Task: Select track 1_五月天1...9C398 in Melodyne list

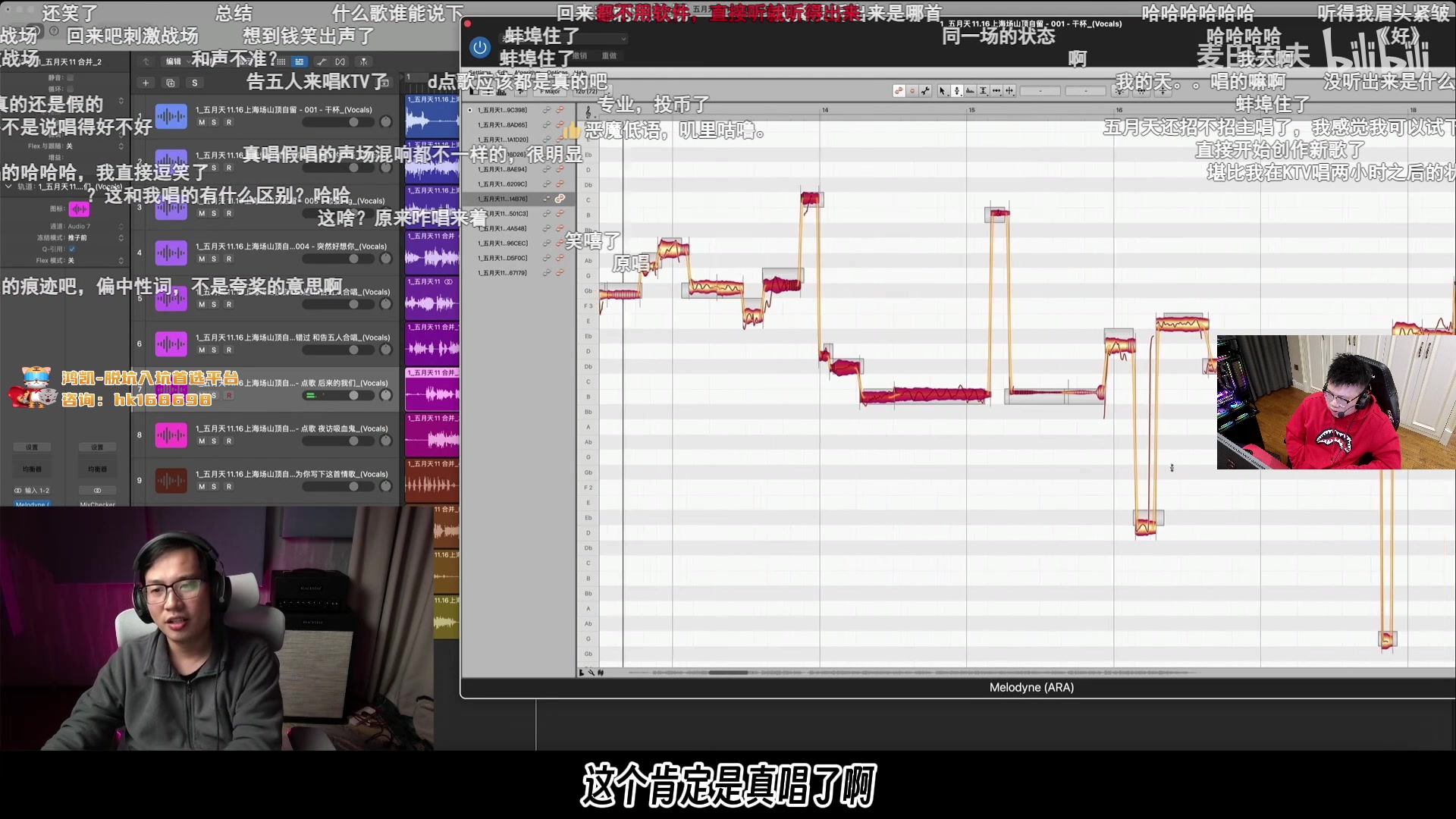Action: pyautogui.click(x=502, y=110)
